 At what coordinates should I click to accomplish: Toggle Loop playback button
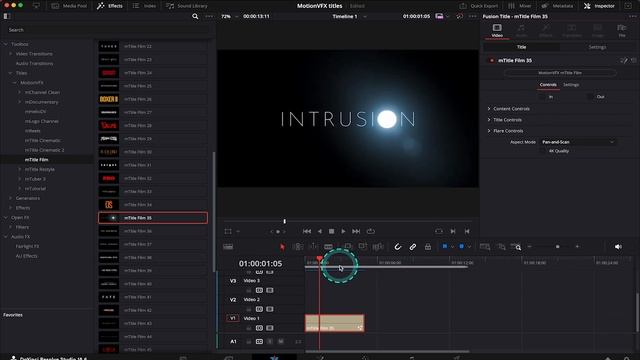click(x=371, y=231)
